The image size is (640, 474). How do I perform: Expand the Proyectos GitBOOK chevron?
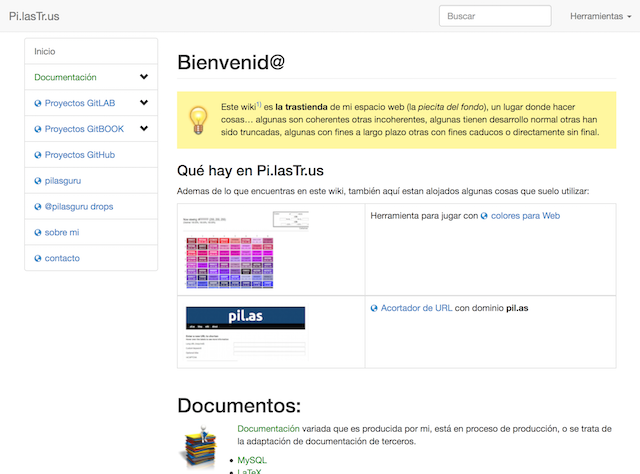(x=144, y=129)
